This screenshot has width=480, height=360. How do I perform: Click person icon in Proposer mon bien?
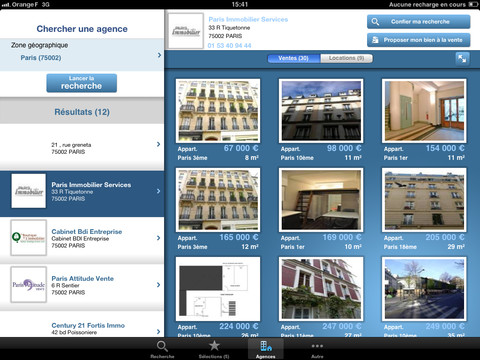(375, 40)
